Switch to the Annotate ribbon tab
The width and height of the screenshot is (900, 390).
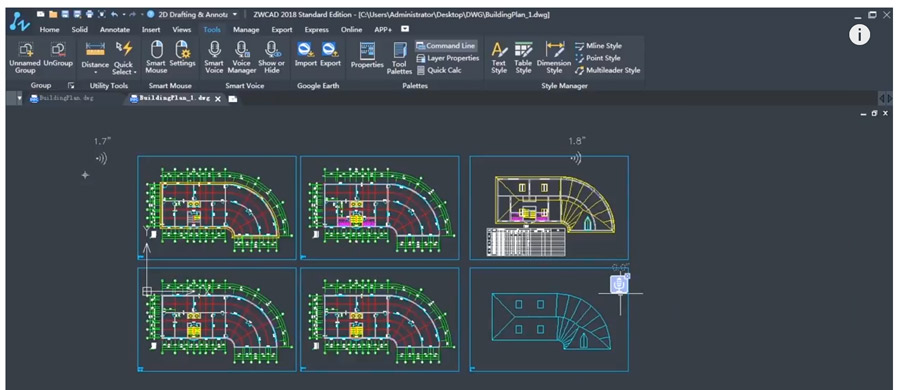tap(115, 30)
